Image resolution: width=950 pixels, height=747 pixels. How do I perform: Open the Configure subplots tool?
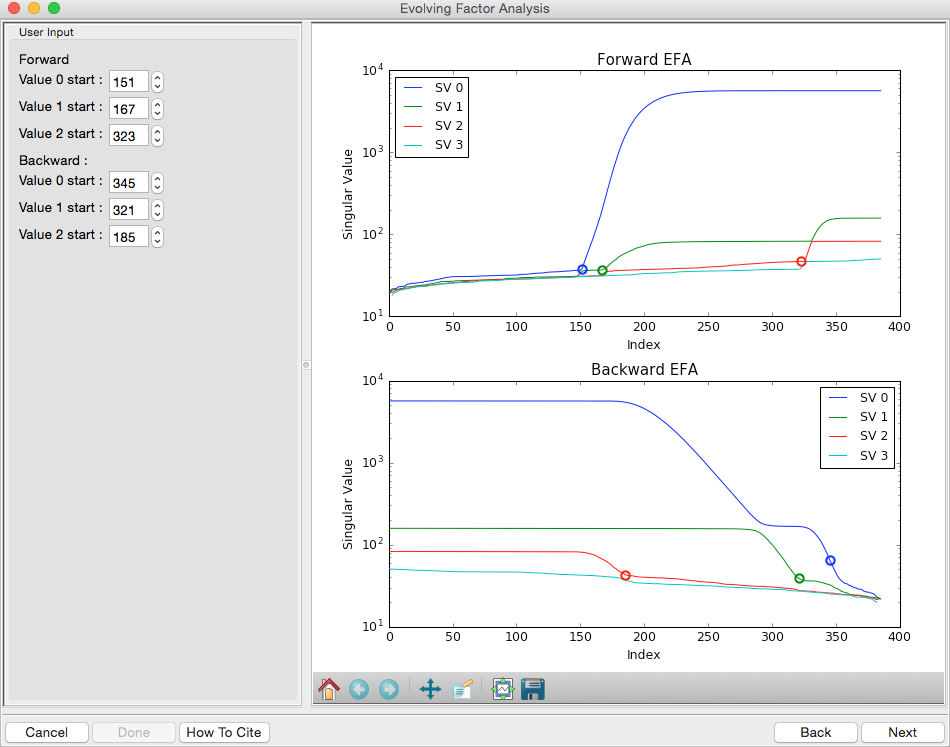tap(503, 689)
